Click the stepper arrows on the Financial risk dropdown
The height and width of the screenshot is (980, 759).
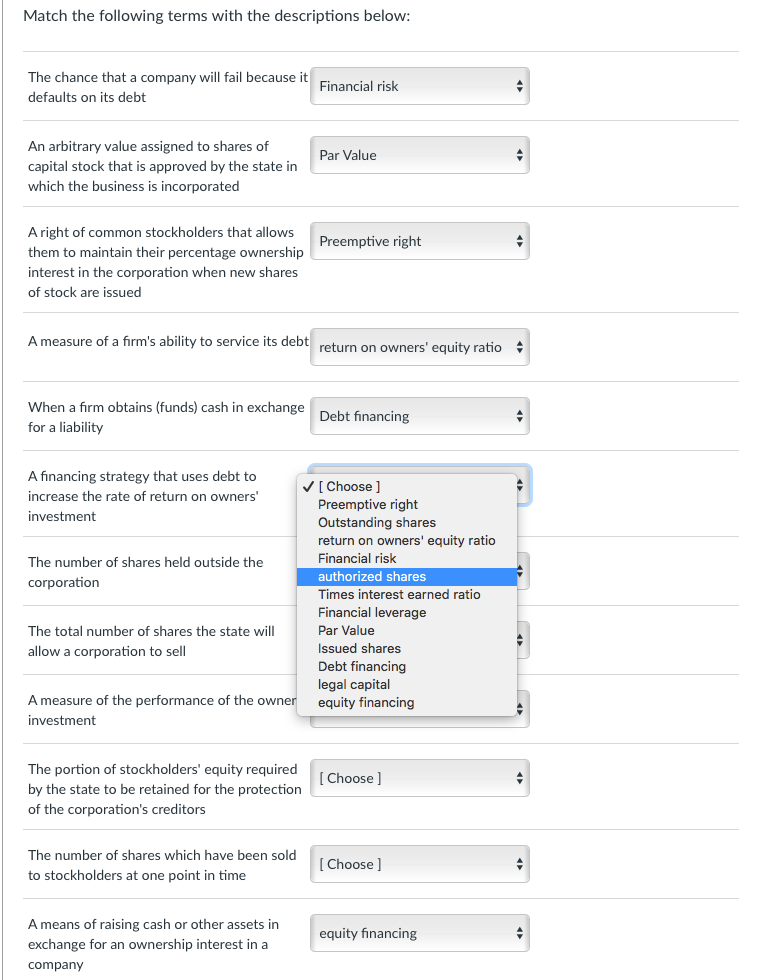tap(519, 86)
